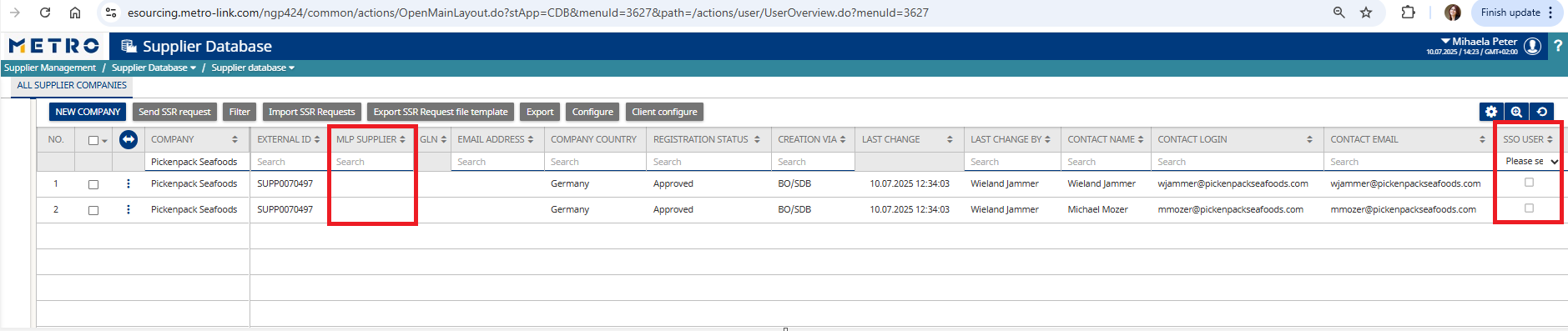
Task: Sort by MLP SUPPLIER column arrows
Action: pyautogui.click(x=402, y=139)
